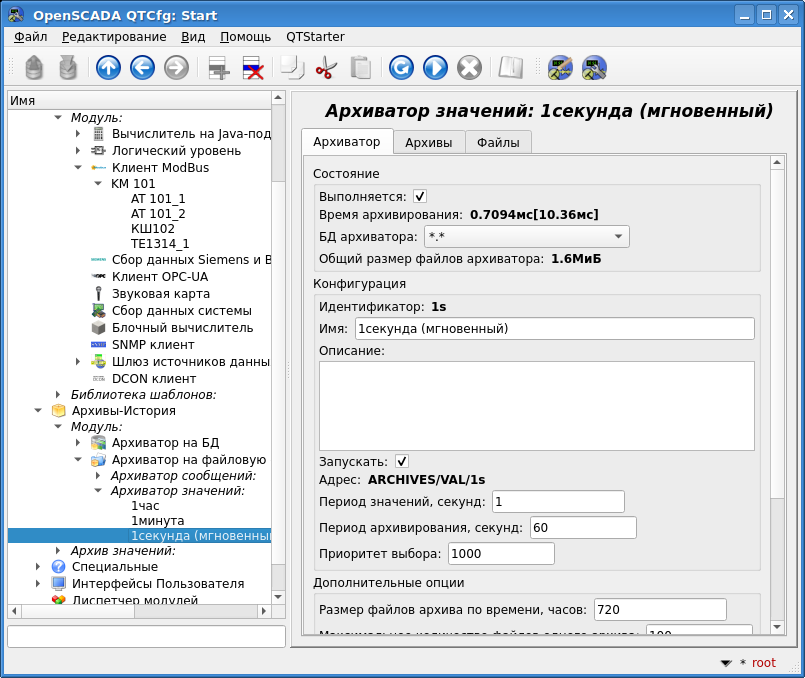Click the User Interfaces monitor icon

pos(59,584)
